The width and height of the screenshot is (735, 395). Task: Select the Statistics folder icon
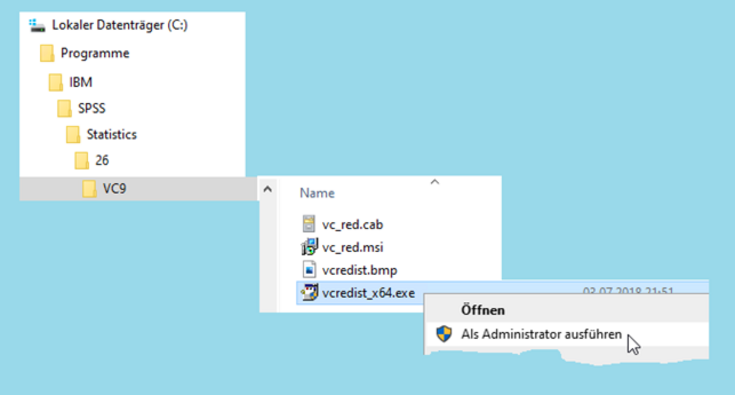73,134
